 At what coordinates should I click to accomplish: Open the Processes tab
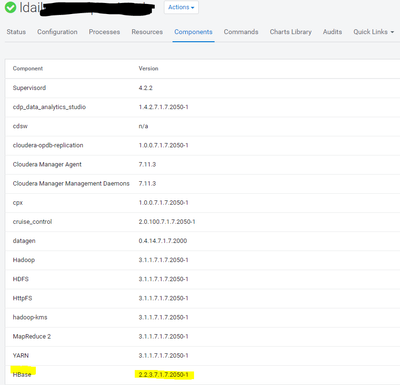pyautogui.click(x=104, y=32)
